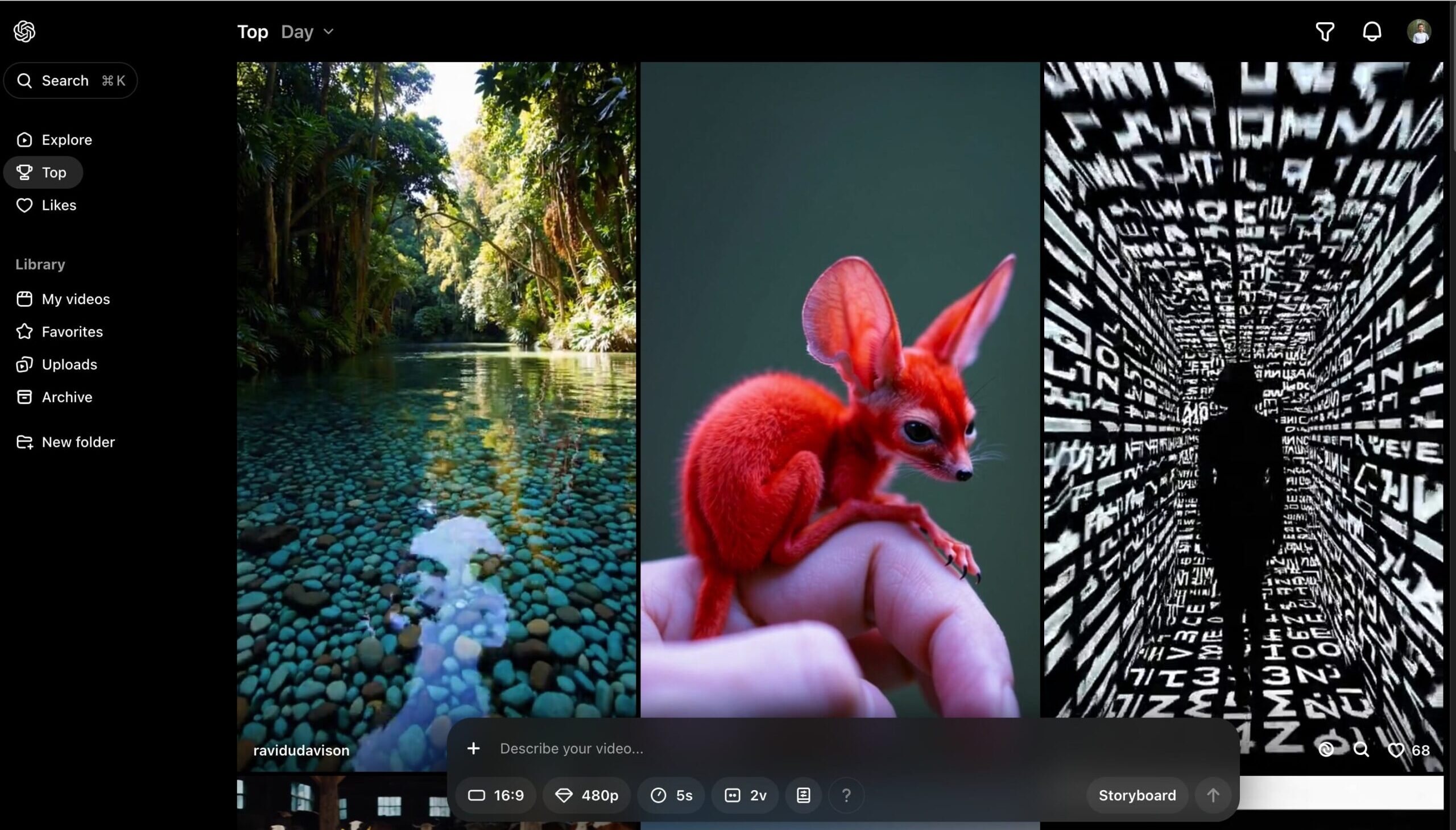Click the OpenAI Sora logo icon
The width and height of the screenshot is (1456, 830).
(x=24, y=31)
